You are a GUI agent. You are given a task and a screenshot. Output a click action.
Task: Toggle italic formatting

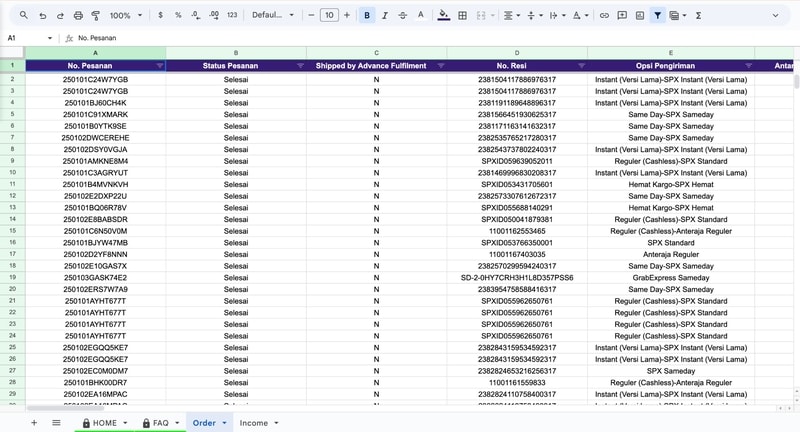click(385, 16)
